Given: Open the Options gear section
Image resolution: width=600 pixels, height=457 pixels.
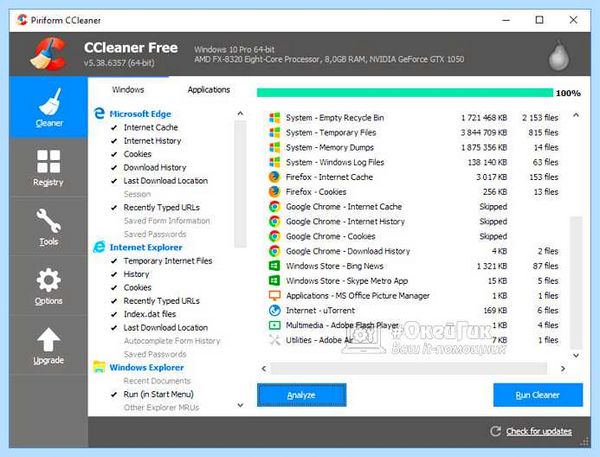Looking at the screenshot, I should [x=49, y=286].
